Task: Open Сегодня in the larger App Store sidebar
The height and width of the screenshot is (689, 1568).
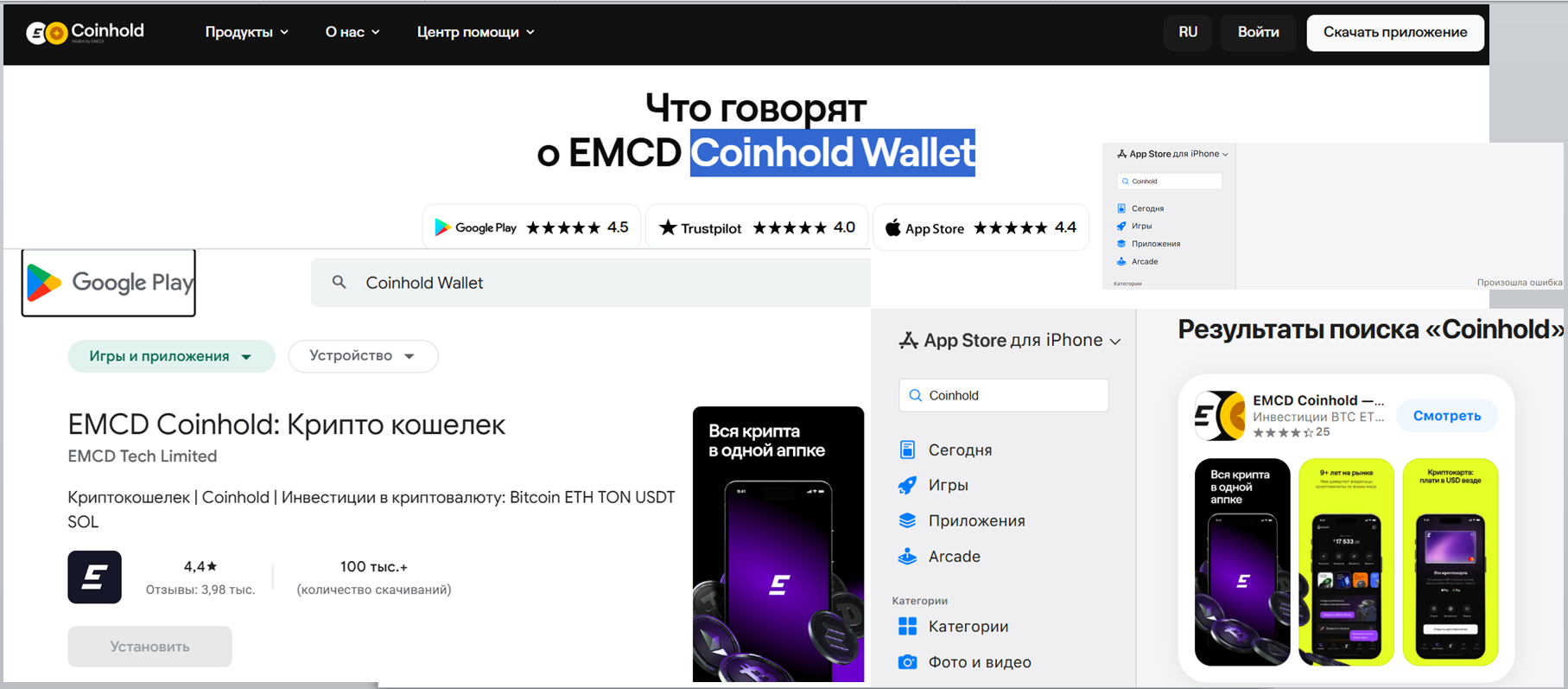Action: (x=946, y=450)
